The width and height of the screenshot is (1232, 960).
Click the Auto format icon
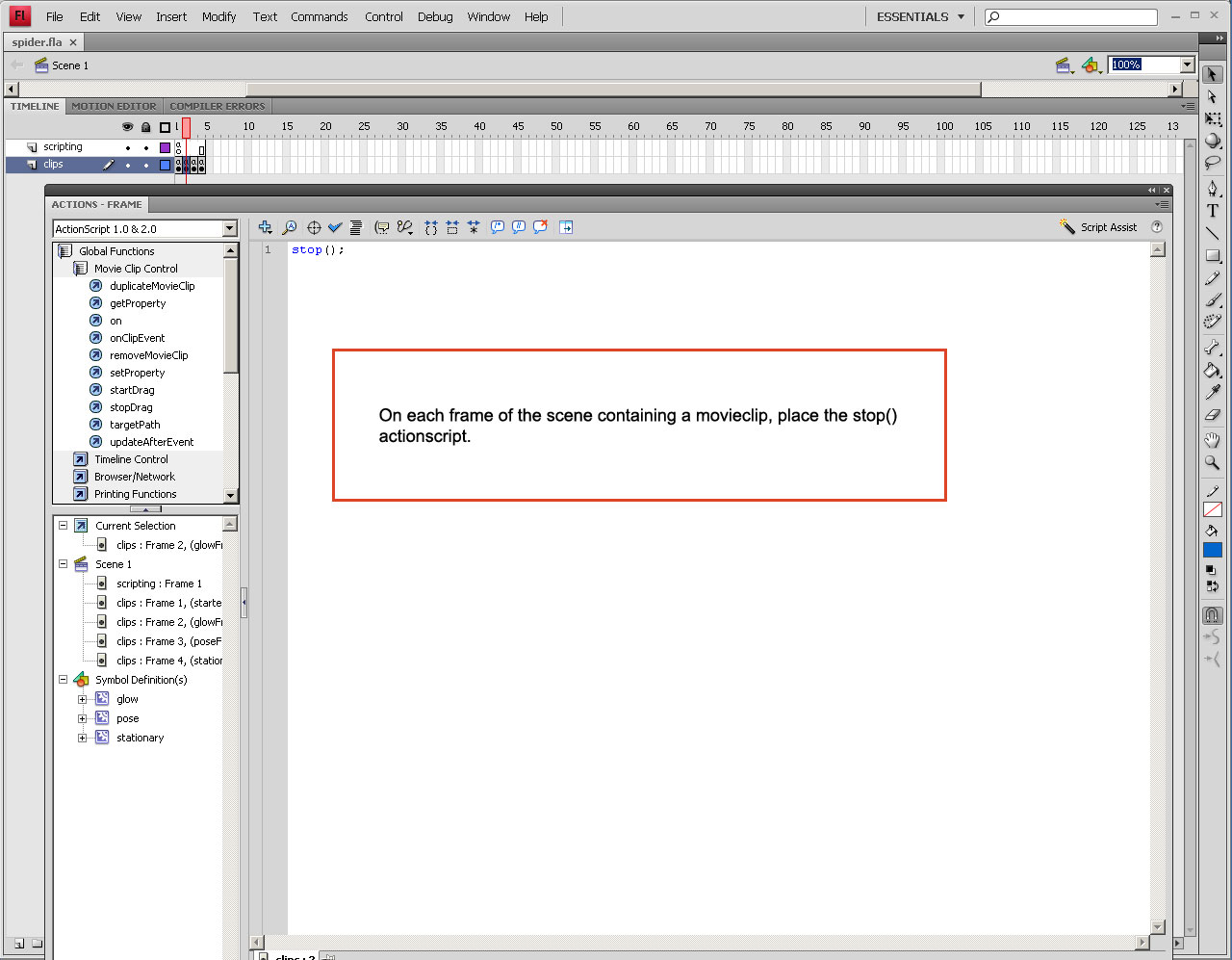(x=356, y=227)
